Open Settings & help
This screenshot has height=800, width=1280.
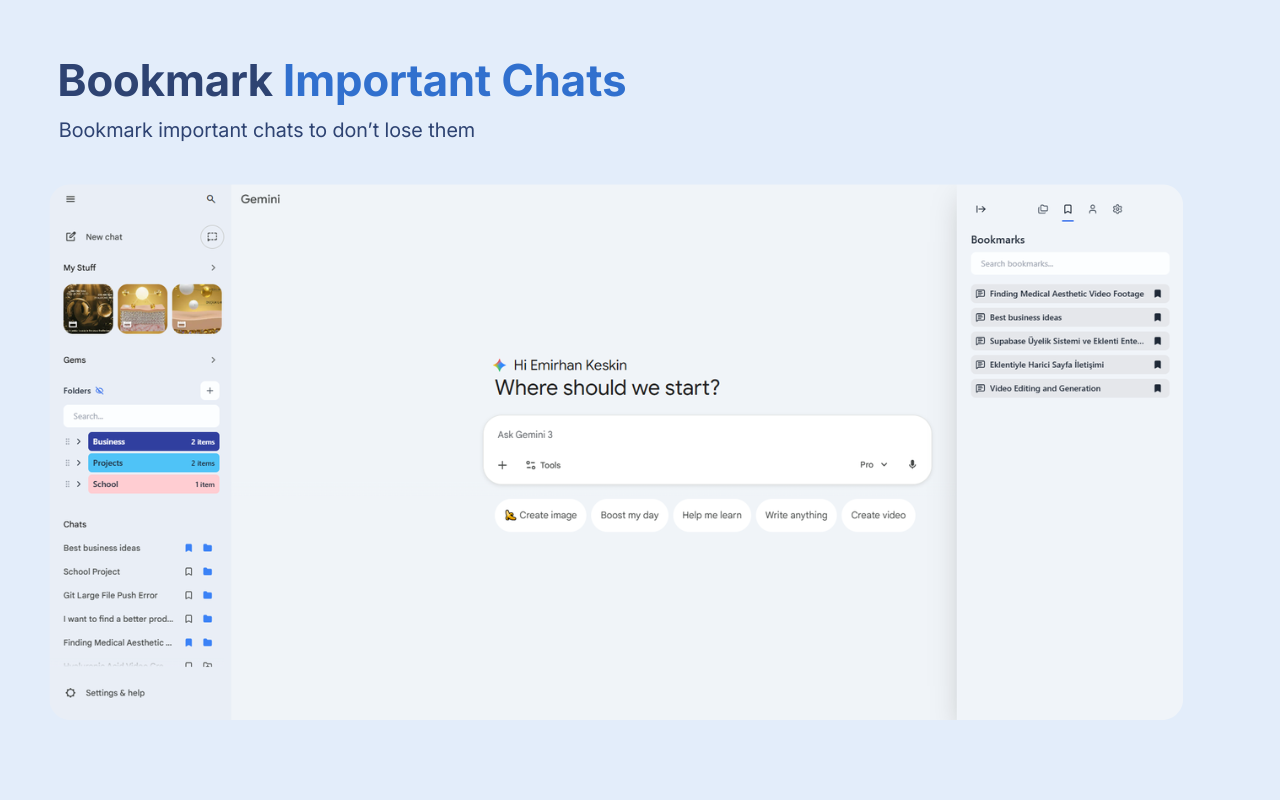[105, 693]
